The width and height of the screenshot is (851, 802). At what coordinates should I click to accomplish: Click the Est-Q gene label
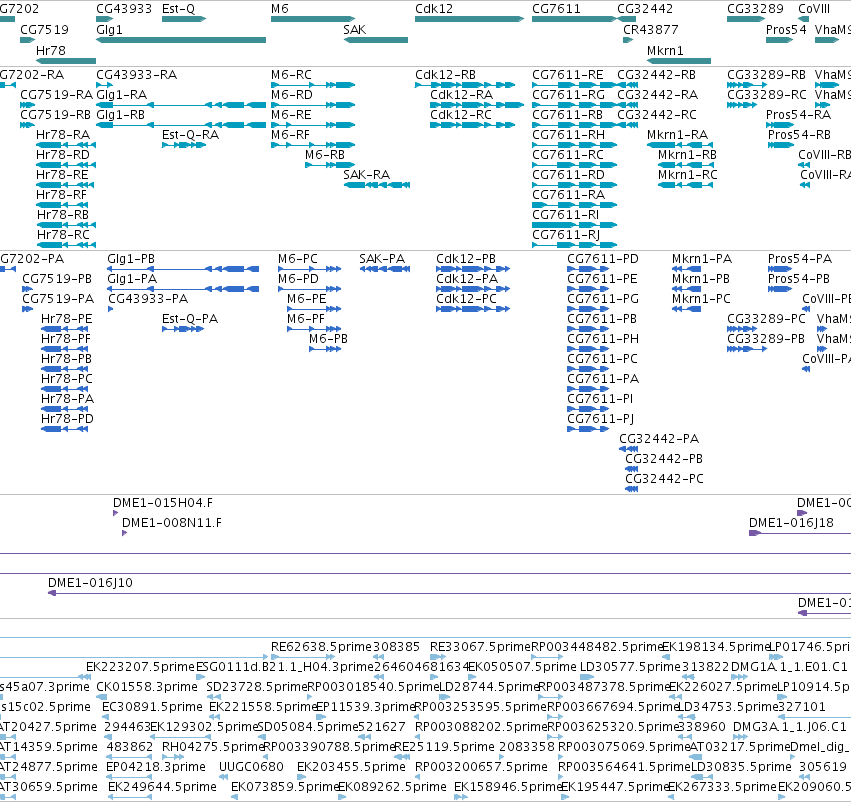pos(178,9)
